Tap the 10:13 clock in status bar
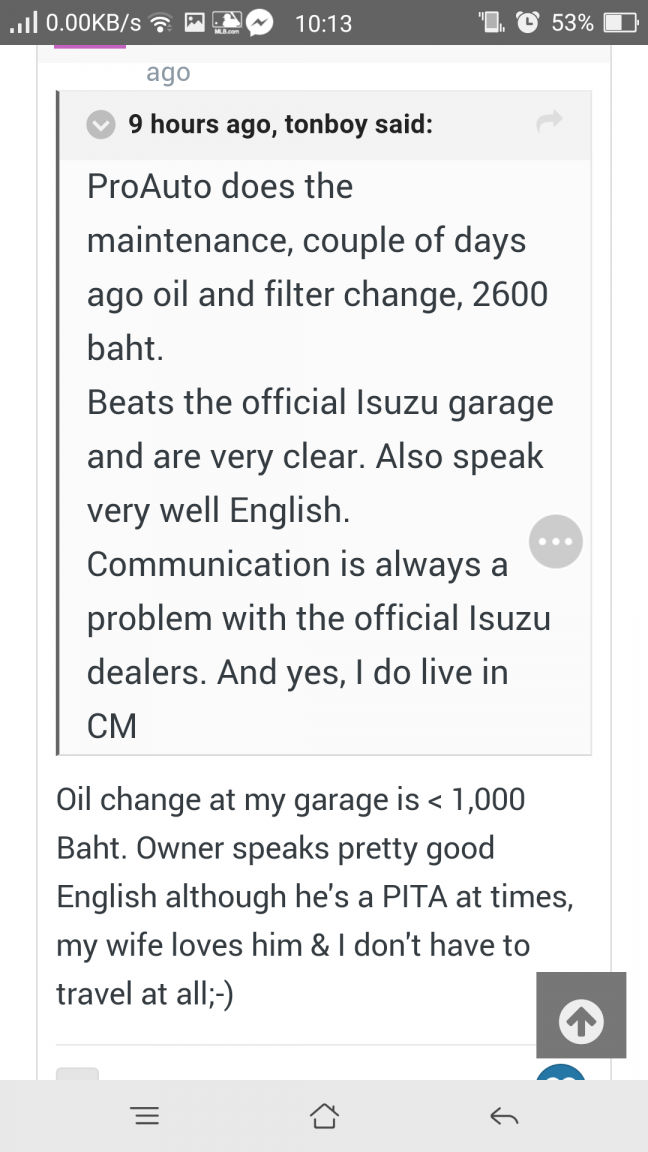 click(324, 22)
